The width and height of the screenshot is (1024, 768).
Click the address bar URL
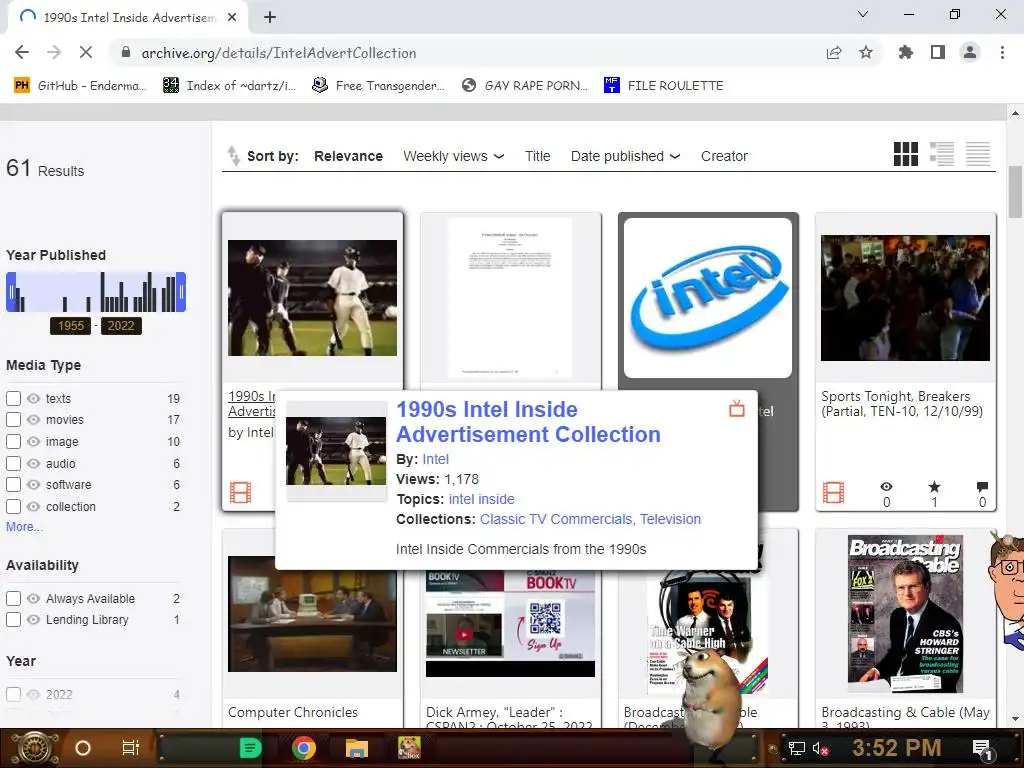pos(279,53)
